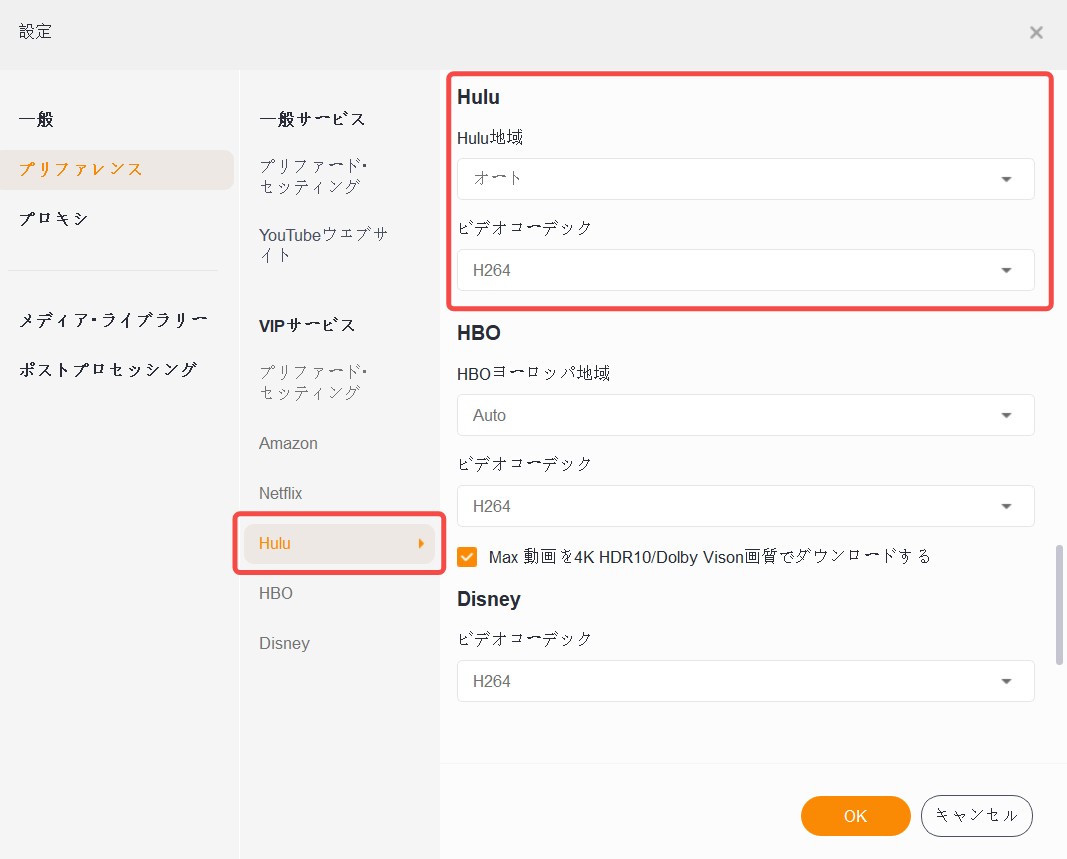Open YouTubeウェブサイト settings entry
Viewport: 1067px width, 859px height.
323,245
